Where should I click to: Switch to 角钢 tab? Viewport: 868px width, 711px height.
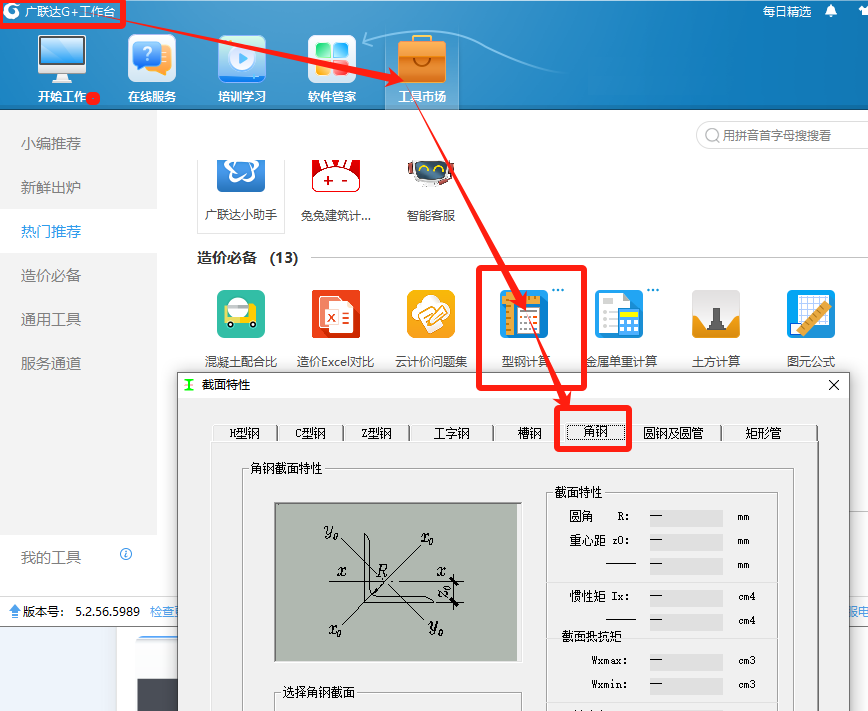pyautogui.click(x=596, y=431)
